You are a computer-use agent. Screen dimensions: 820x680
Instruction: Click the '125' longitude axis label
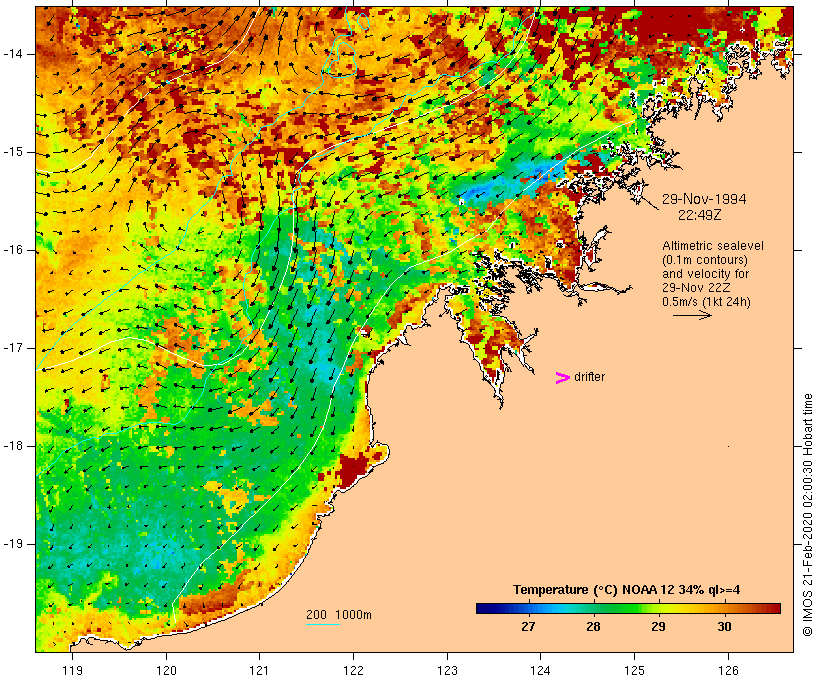coord(634,670)
